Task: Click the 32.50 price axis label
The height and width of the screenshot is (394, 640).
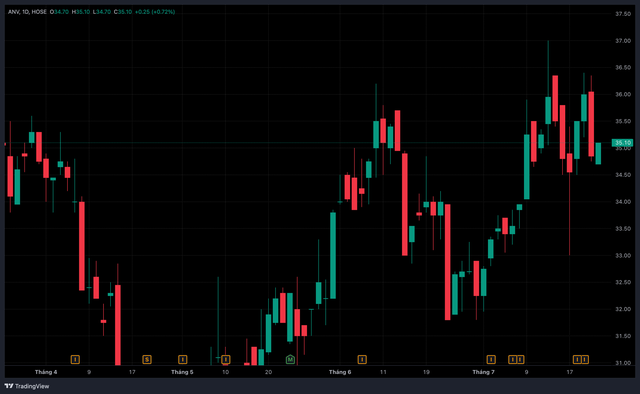Action: [623, 282]
